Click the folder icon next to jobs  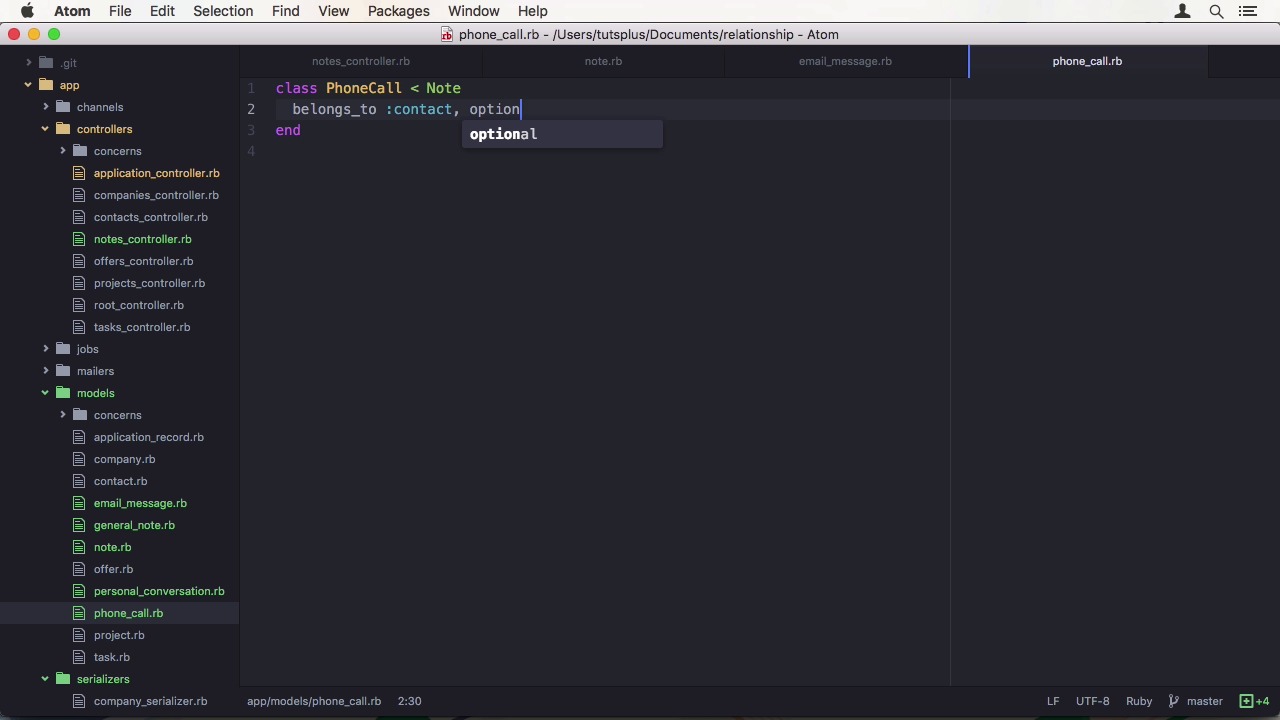point(63,349)
